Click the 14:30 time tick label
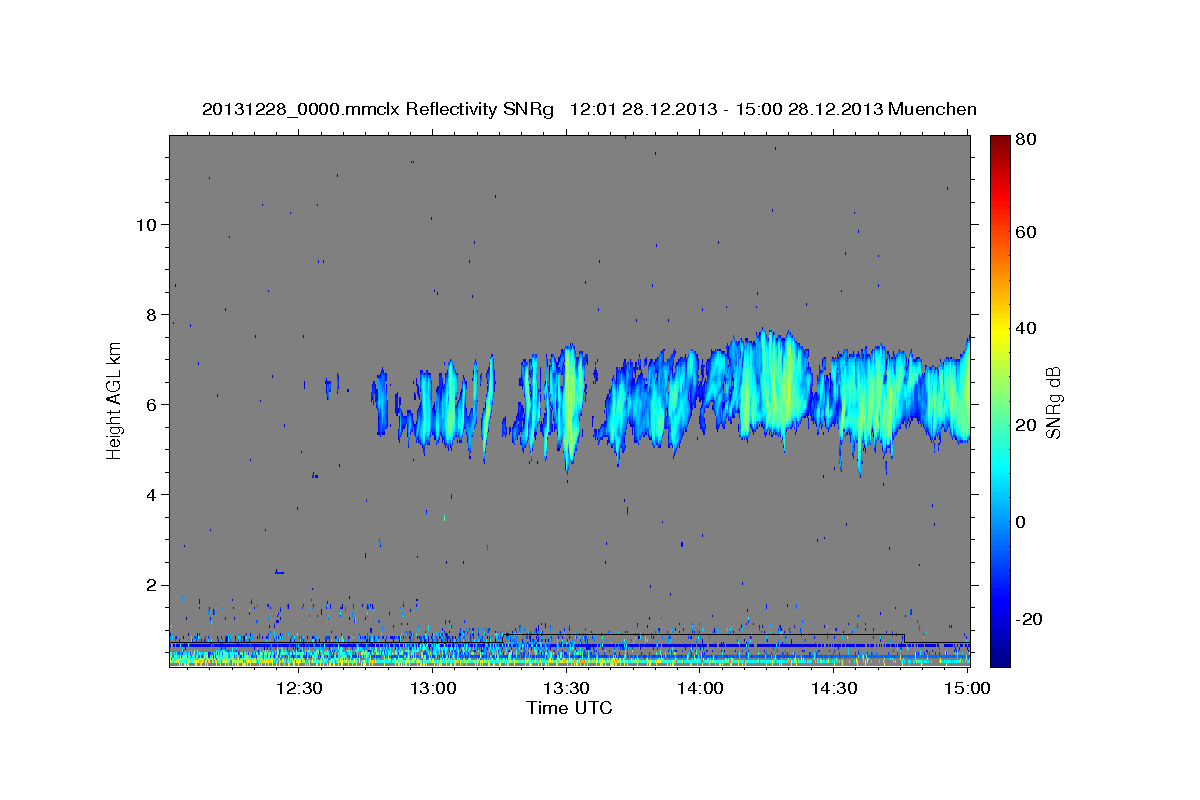Viewport: 1200px width, 800px height. tap(834, 688)
